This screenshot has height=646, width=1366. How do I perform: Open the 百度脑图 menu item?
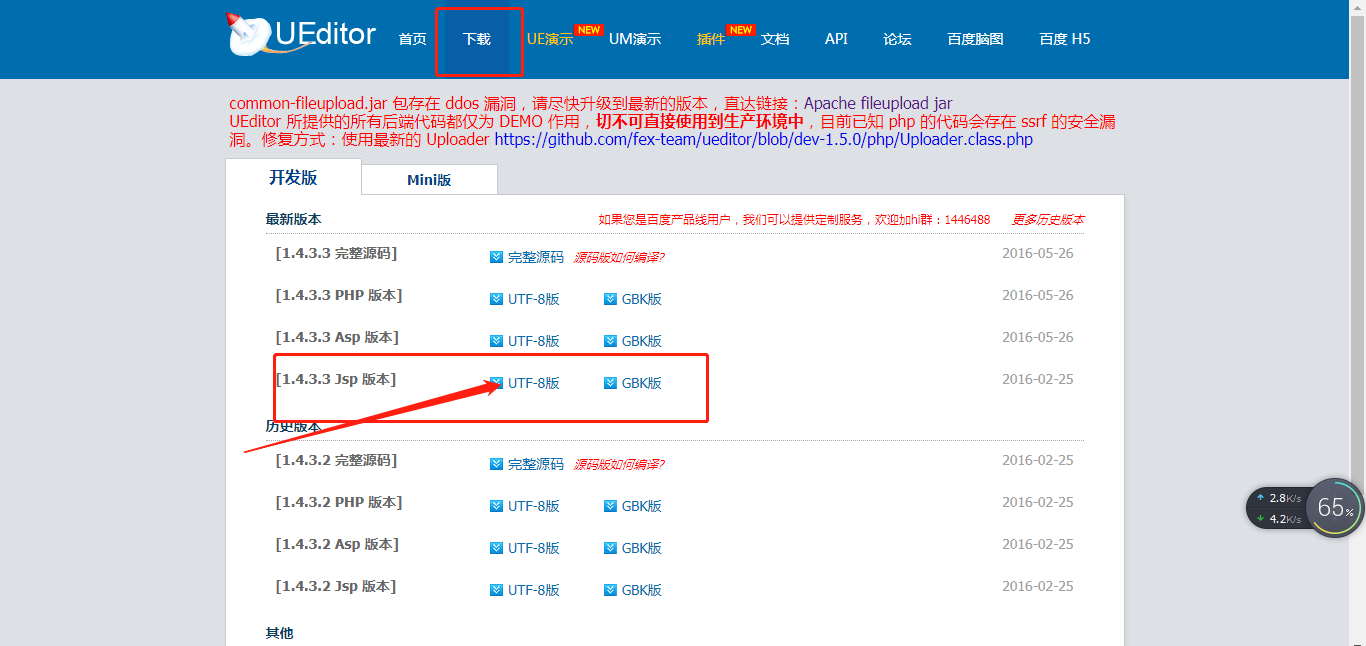pos(974,39)
